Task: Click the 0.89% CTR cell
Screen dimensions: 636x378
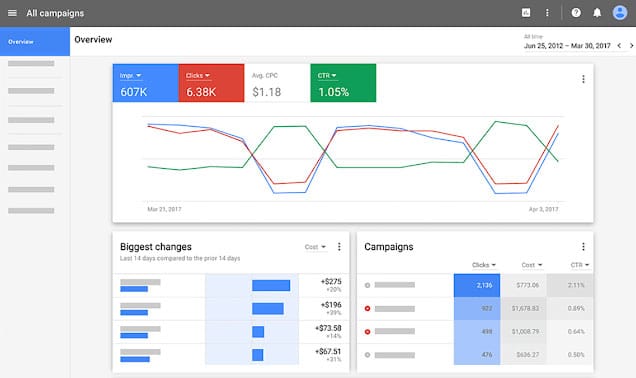Action: pyautogui.click(x=570, y=309)
